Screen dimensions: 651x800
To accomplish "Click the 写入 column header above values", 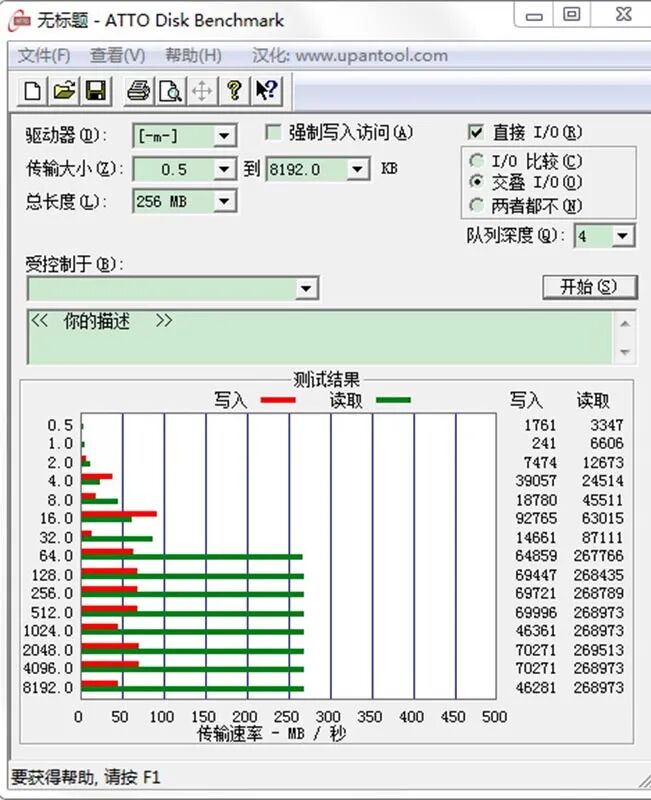I will [x=526, y=401].
